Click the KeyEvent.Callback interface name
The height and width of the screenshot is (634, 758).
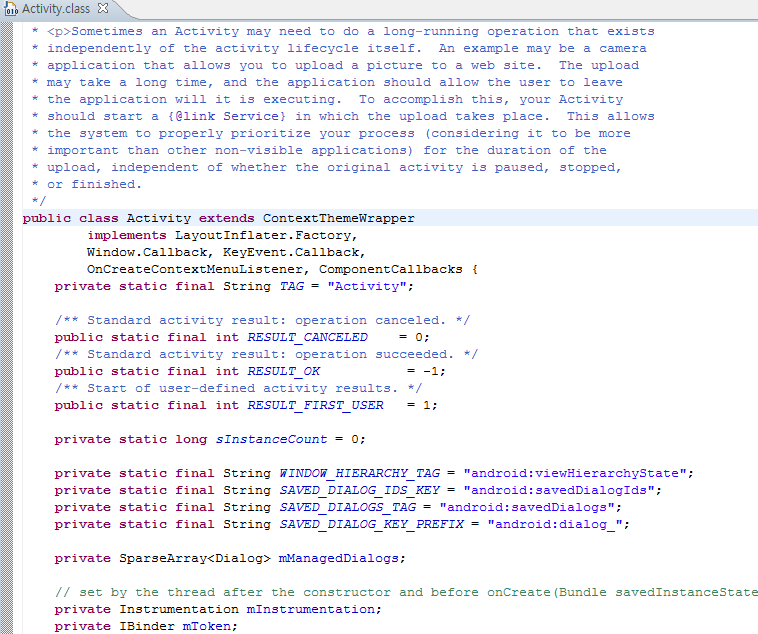click(292, 252)
